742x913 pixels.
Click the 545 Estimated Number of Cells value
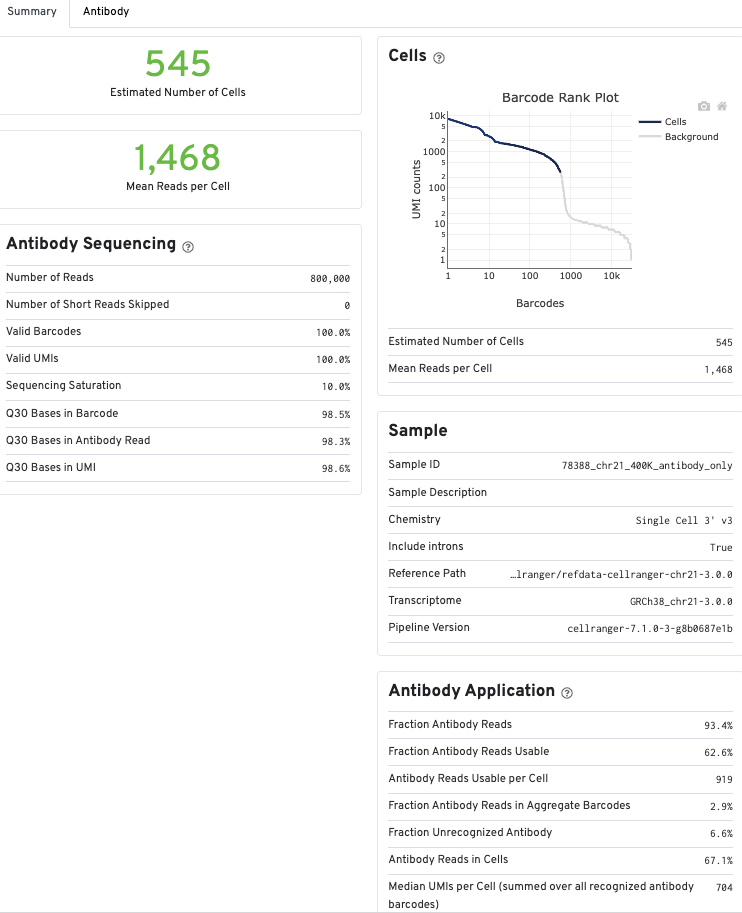(x=178, y=64)
